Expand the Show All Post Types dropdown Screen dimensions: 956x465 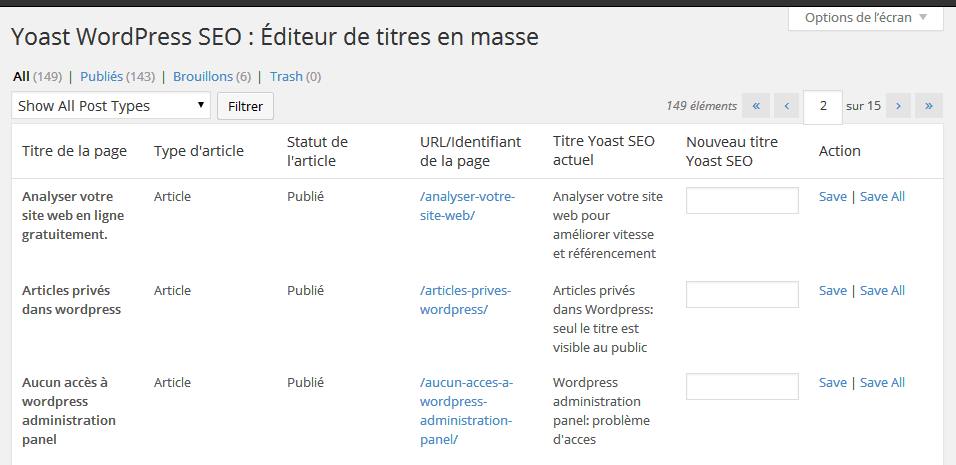(x=111, y=105)
